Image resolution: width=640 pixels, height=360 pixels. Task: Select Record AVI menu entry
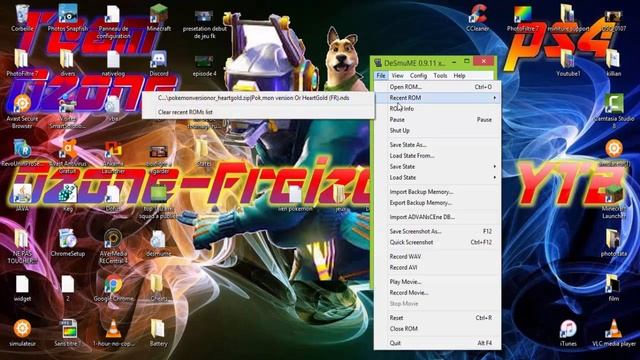(x=438, y=267)
